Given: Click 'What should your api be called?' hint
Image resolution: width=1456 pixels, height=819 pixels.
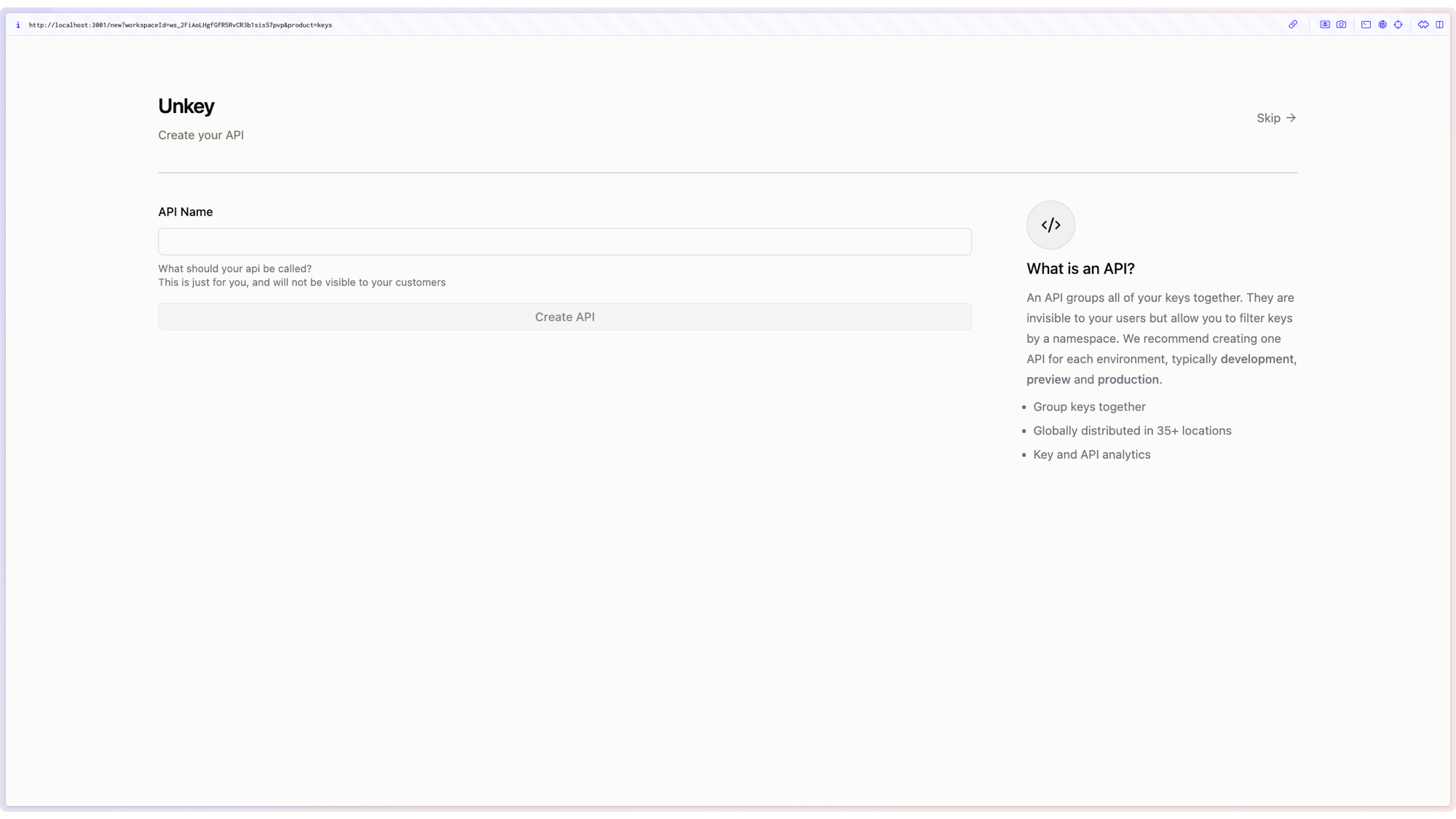Looking at the screenshot, I should tap(234, 269).
